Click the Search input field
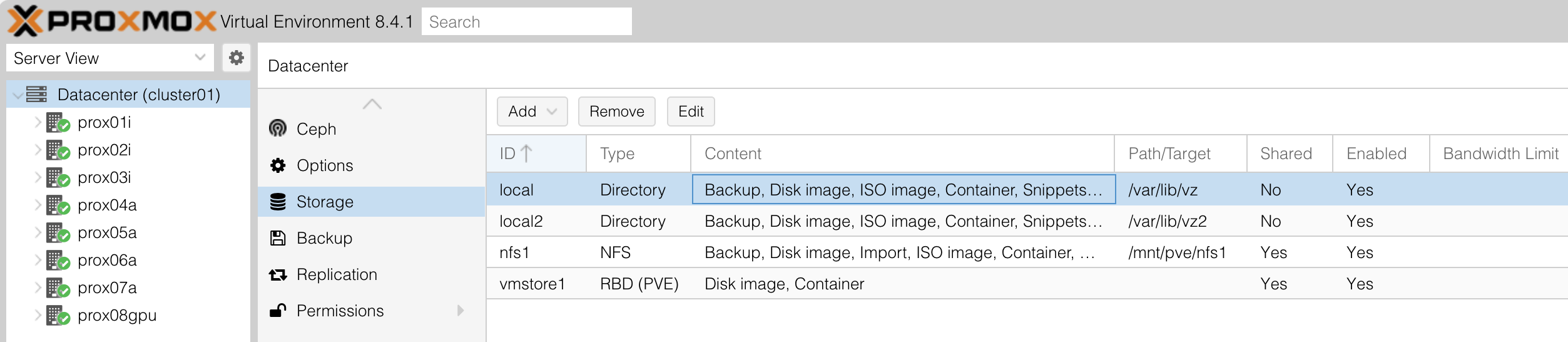The image size is (1568, 342). click(x=526, y=22)
